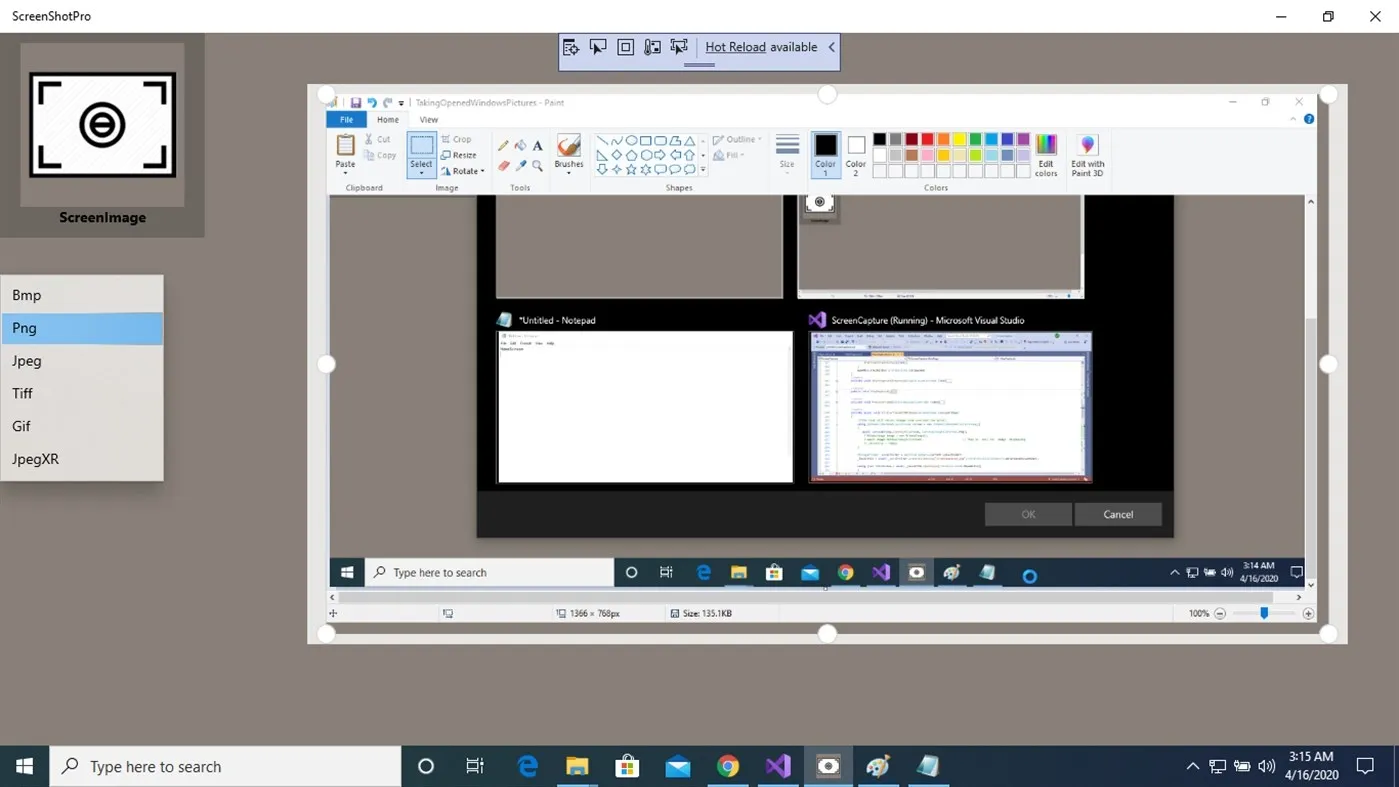1399x787 pixels.
Task: Open Paint's File menu
Action: 346,119
